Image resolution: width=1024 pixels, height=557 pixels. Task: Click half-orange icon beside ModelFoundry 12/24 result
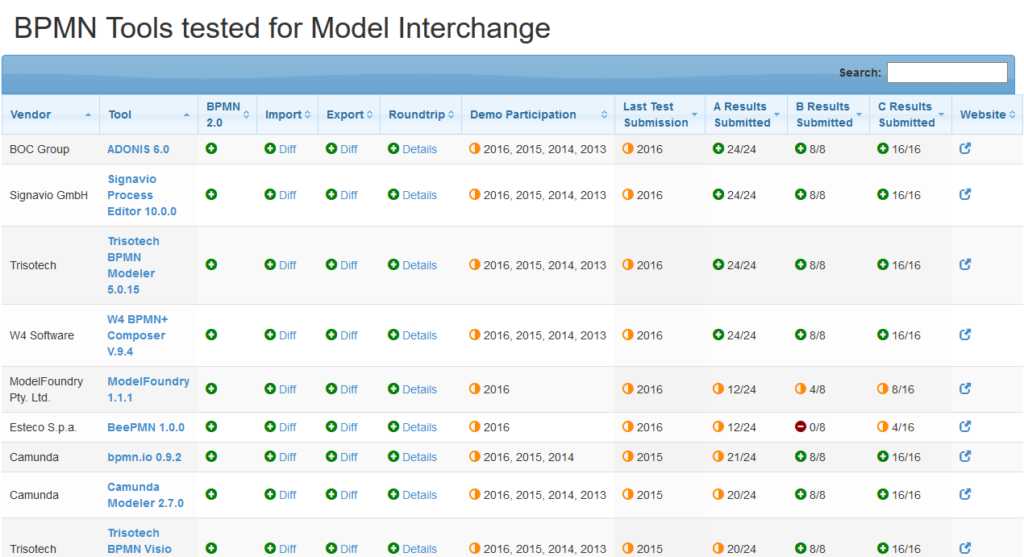[x=718, y=389]
